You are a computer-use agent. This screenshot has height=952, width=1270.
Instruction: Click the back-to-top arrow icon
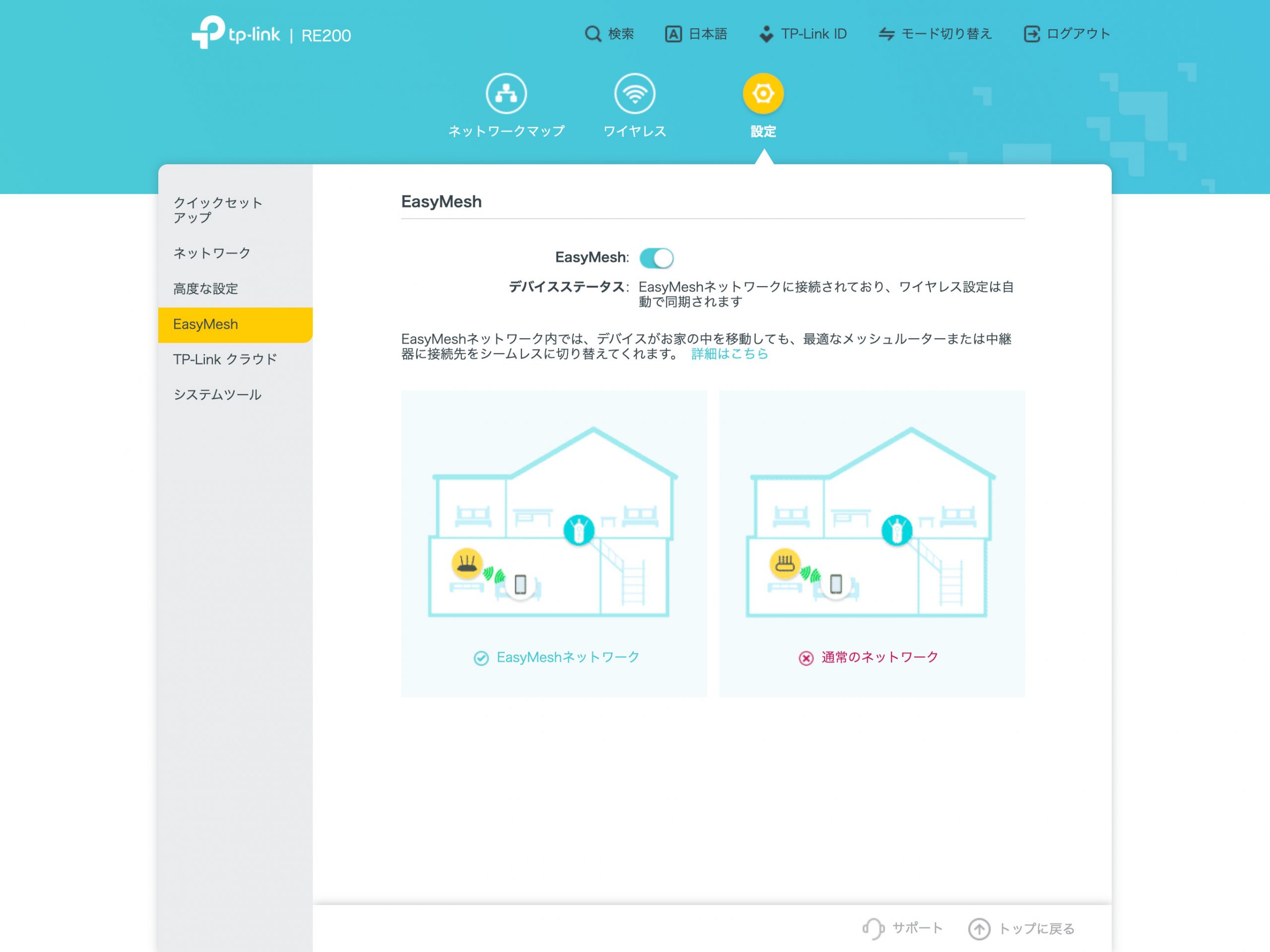979,929
